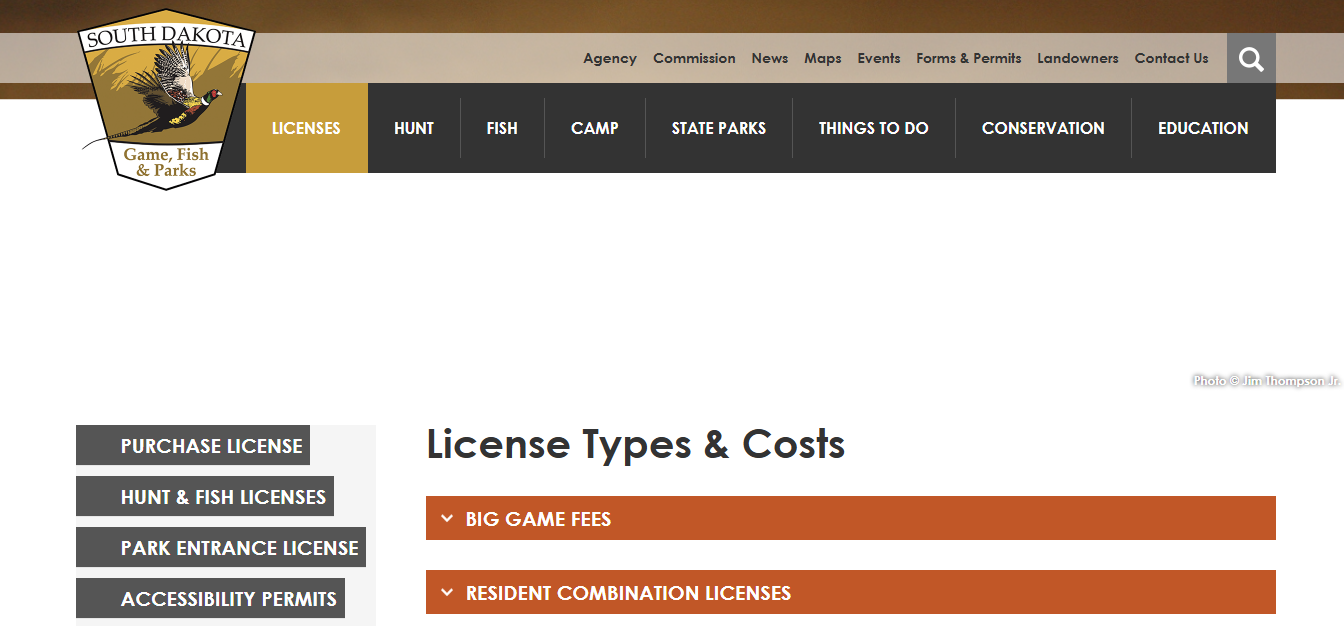Image resolution: width=1344 pixels, height=626 pixels.
Task: Open the Contact Us link
Action: [x=1171, y=58]
